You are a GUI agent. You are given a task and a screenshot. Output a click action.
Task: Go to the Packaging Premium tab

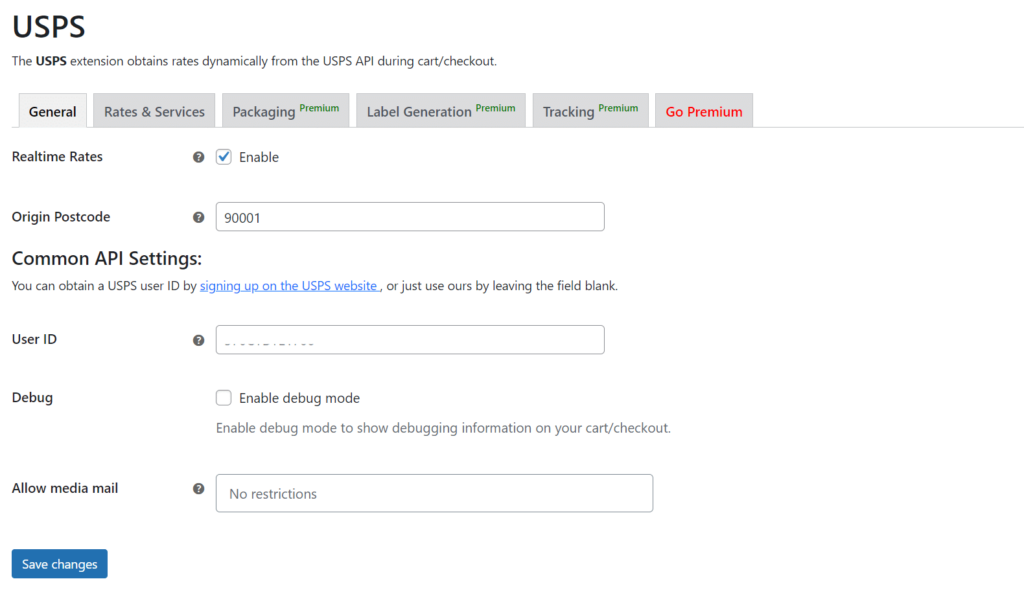[285, 111]
